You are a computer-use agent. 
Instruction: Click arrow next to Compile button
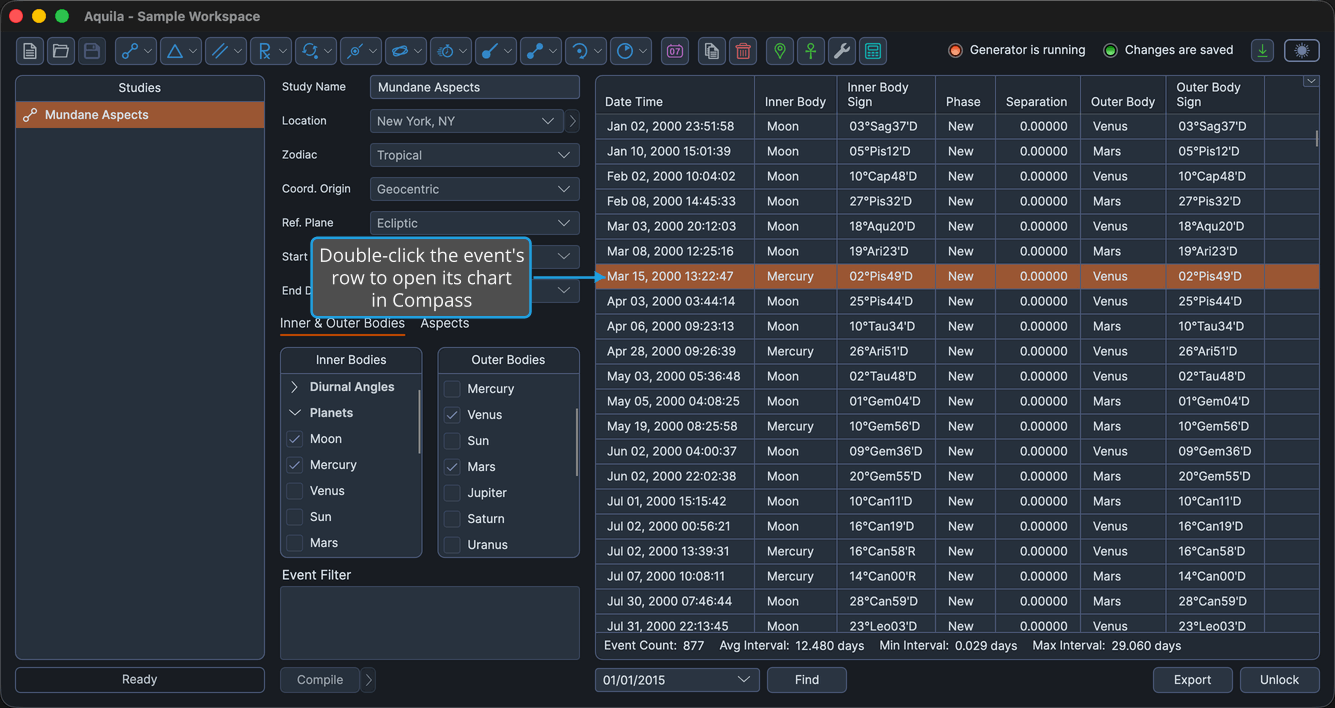click(x=369, y=680)
